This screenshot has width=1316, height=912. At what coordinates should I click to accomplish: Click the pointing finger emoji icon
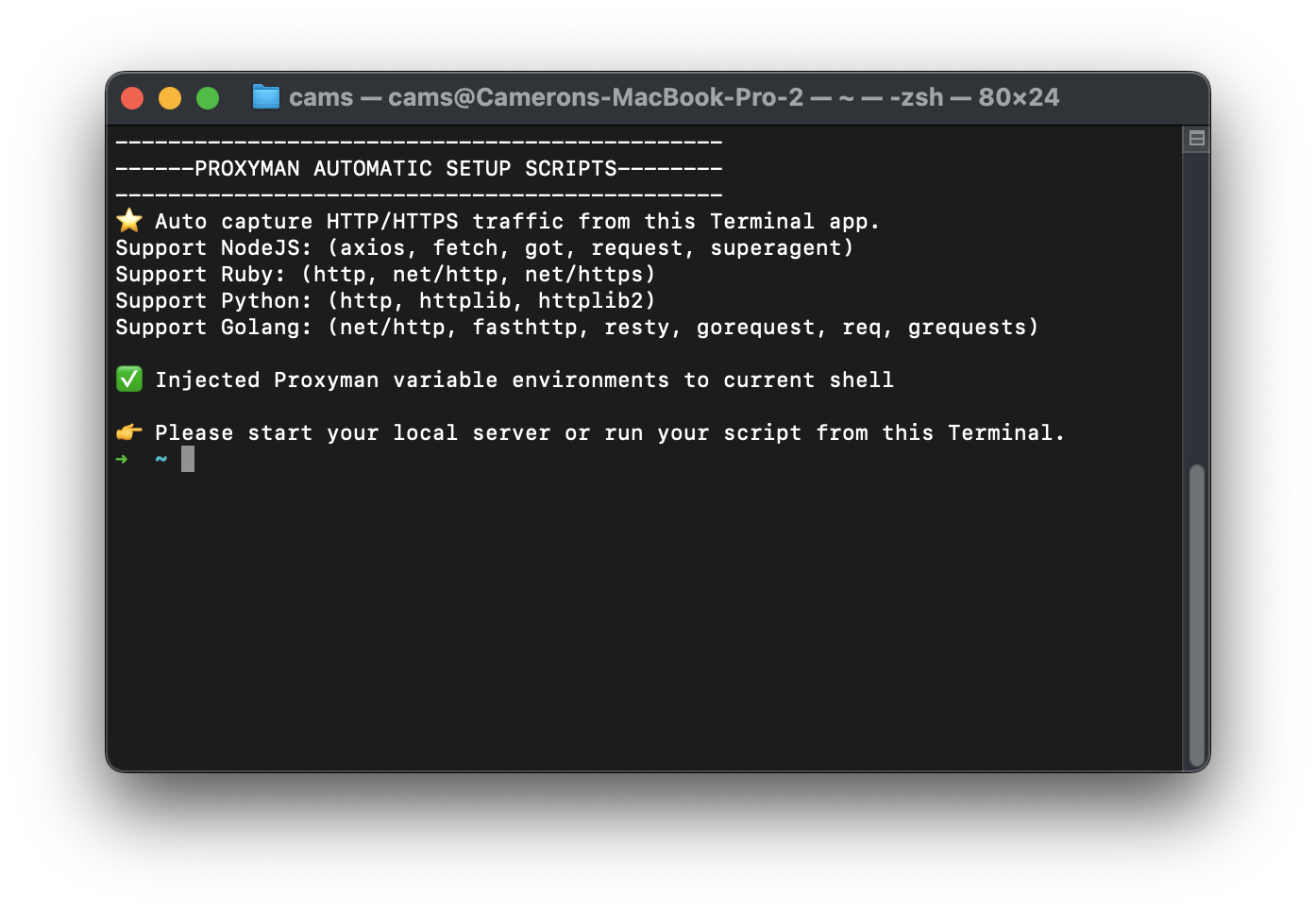128,431
